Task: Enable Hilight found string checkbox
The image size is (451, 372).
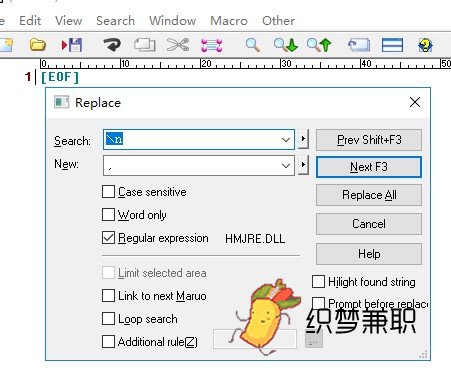Action: [318, 282]
